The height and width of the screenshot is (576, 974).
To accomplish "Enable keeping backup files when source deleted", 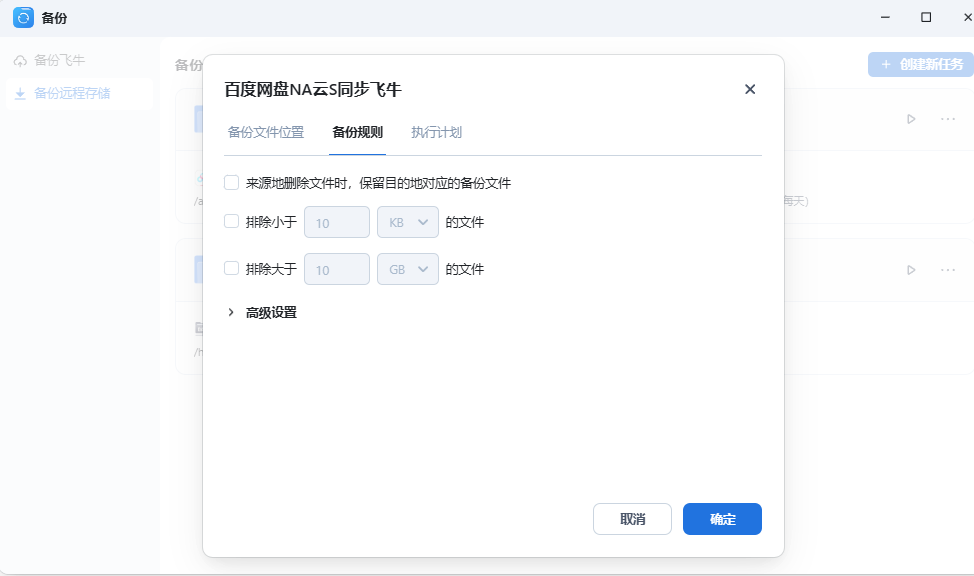I will [x=232, y=183].
